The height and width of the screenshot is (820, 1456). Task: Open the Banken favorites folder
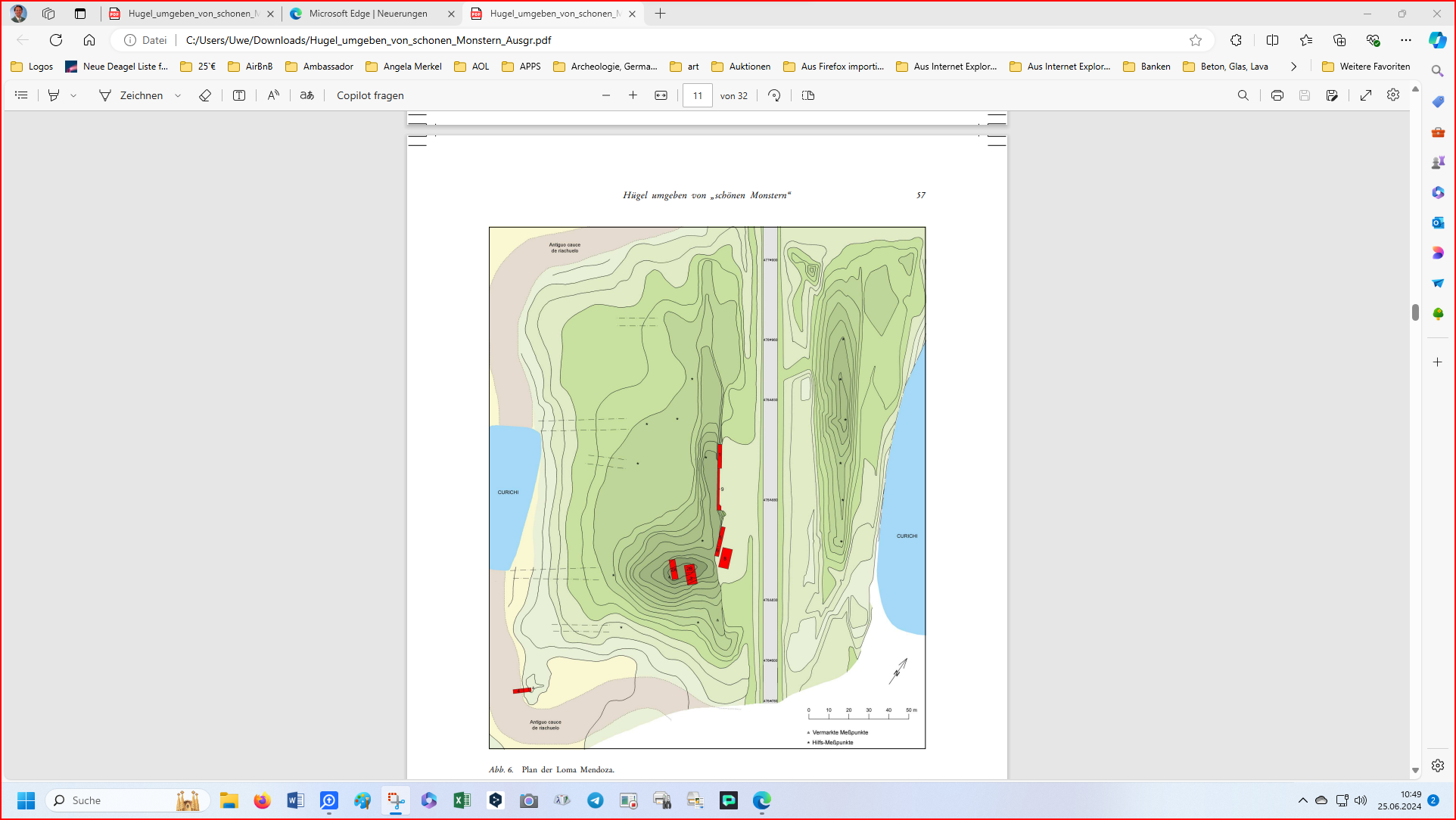click(x=1146, y=67)
